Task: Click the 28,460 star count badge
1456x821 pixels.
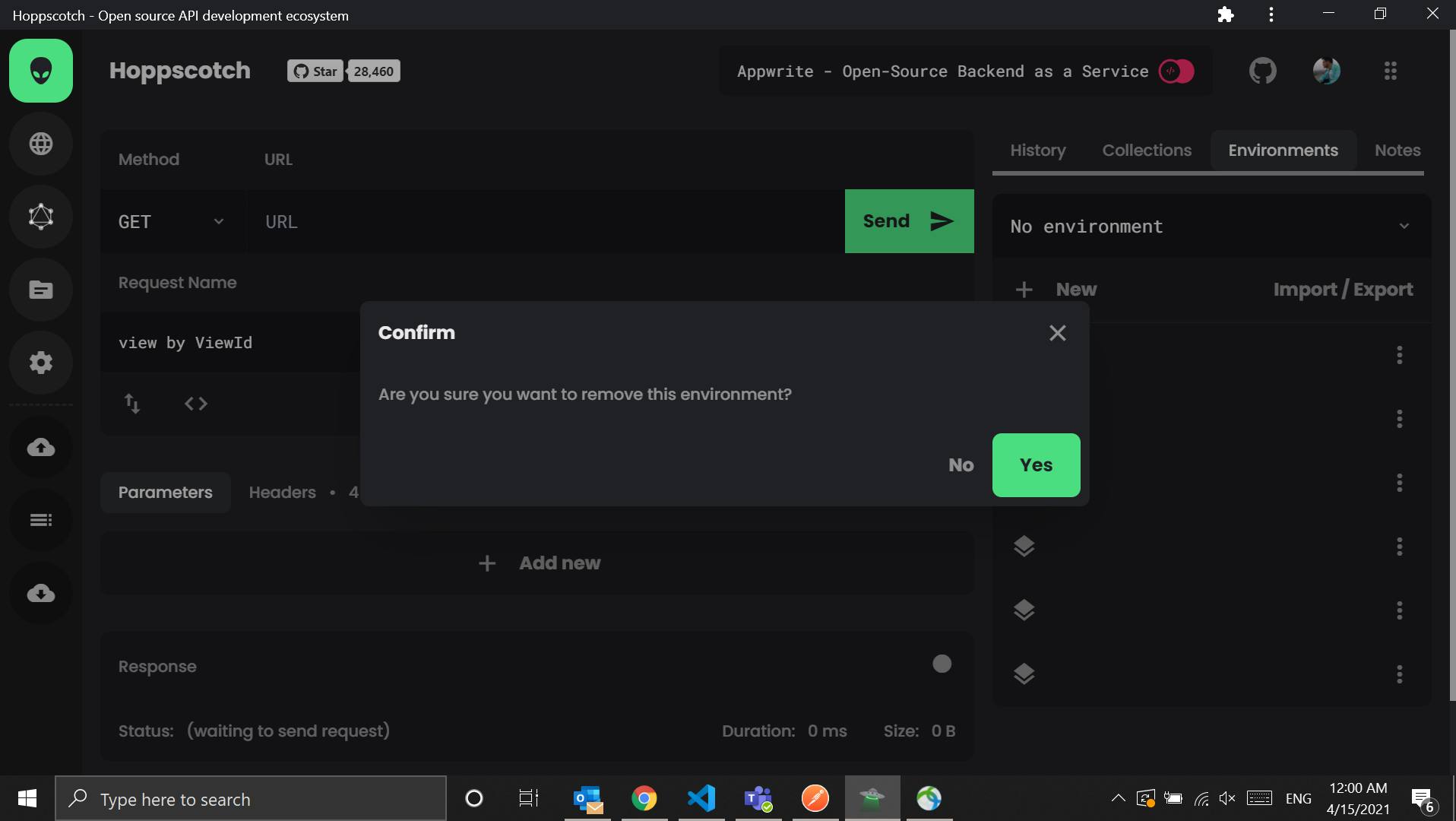Action: point(373,71)
